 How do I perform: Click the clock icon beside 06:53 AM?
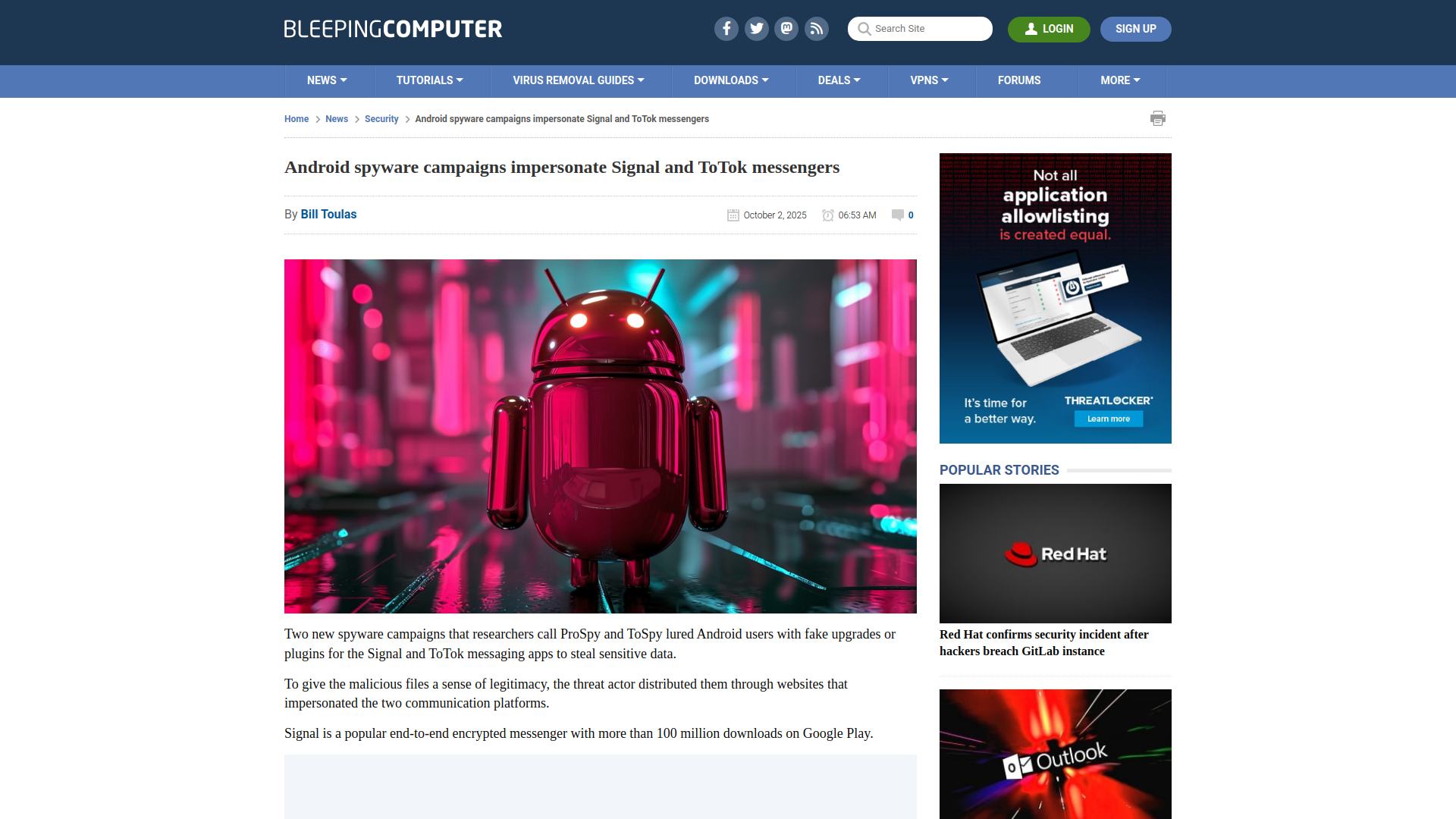tap(827, 215)
